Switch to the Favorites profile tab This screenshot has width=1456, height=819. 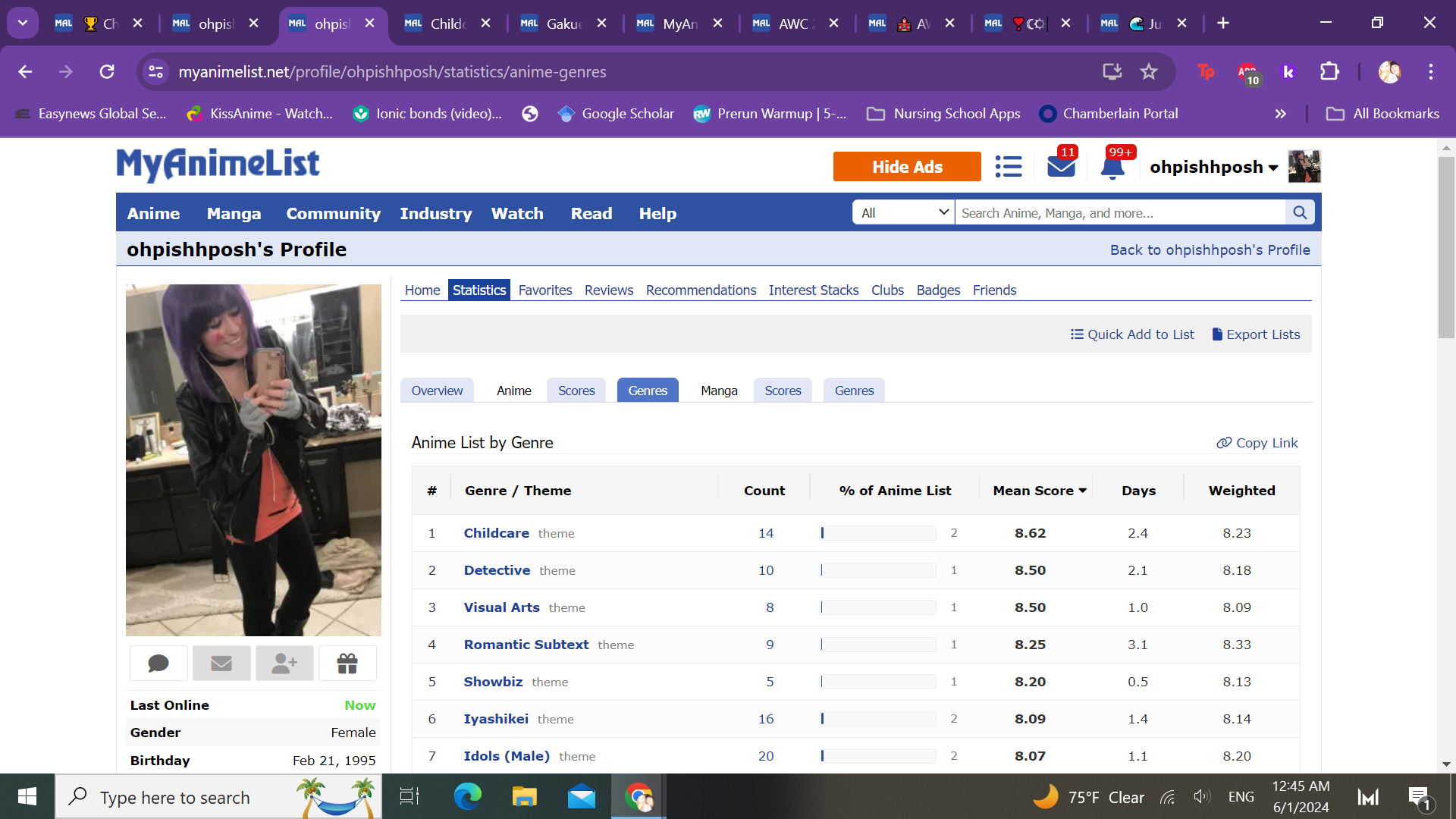pos(544,290)
